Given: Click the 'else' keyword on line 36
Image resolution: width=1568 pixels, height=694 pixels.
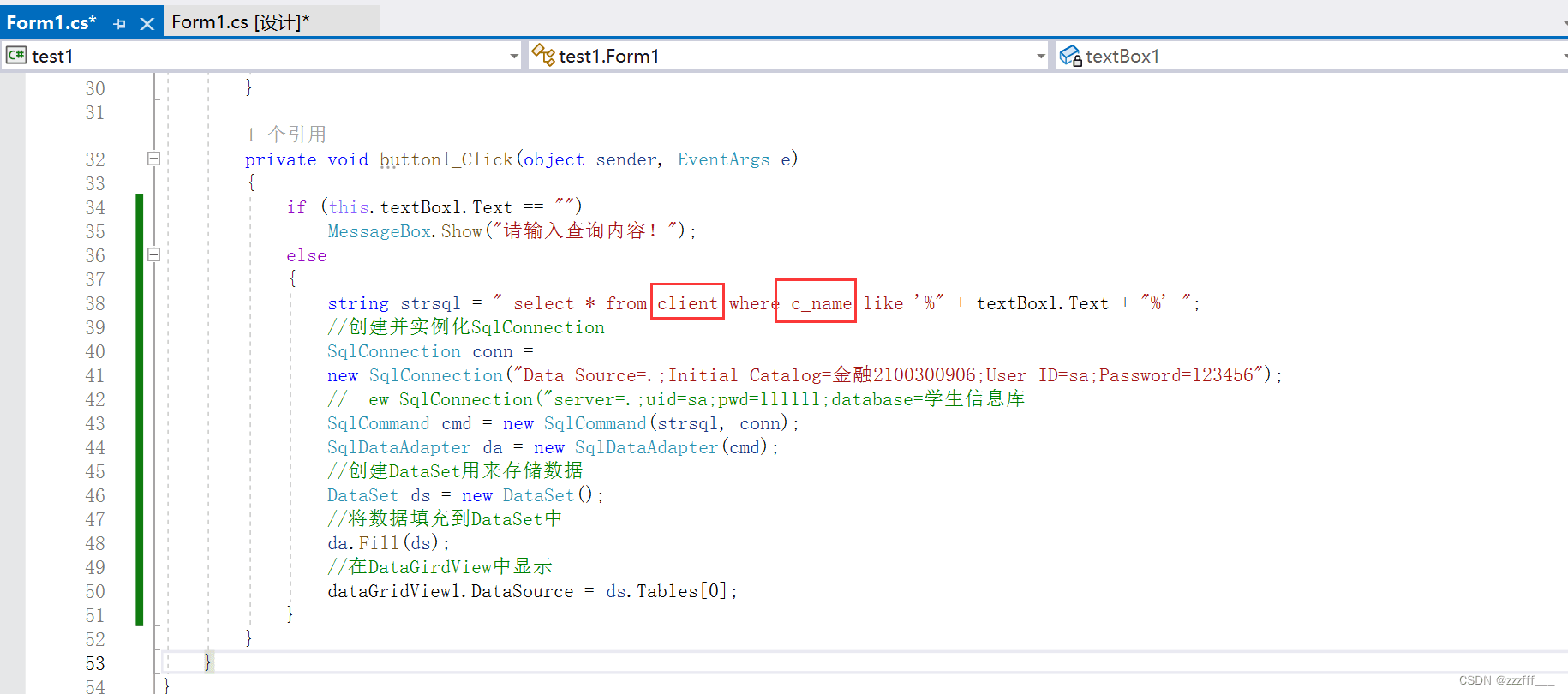Looking at the screenshot, I should point(307,255).
